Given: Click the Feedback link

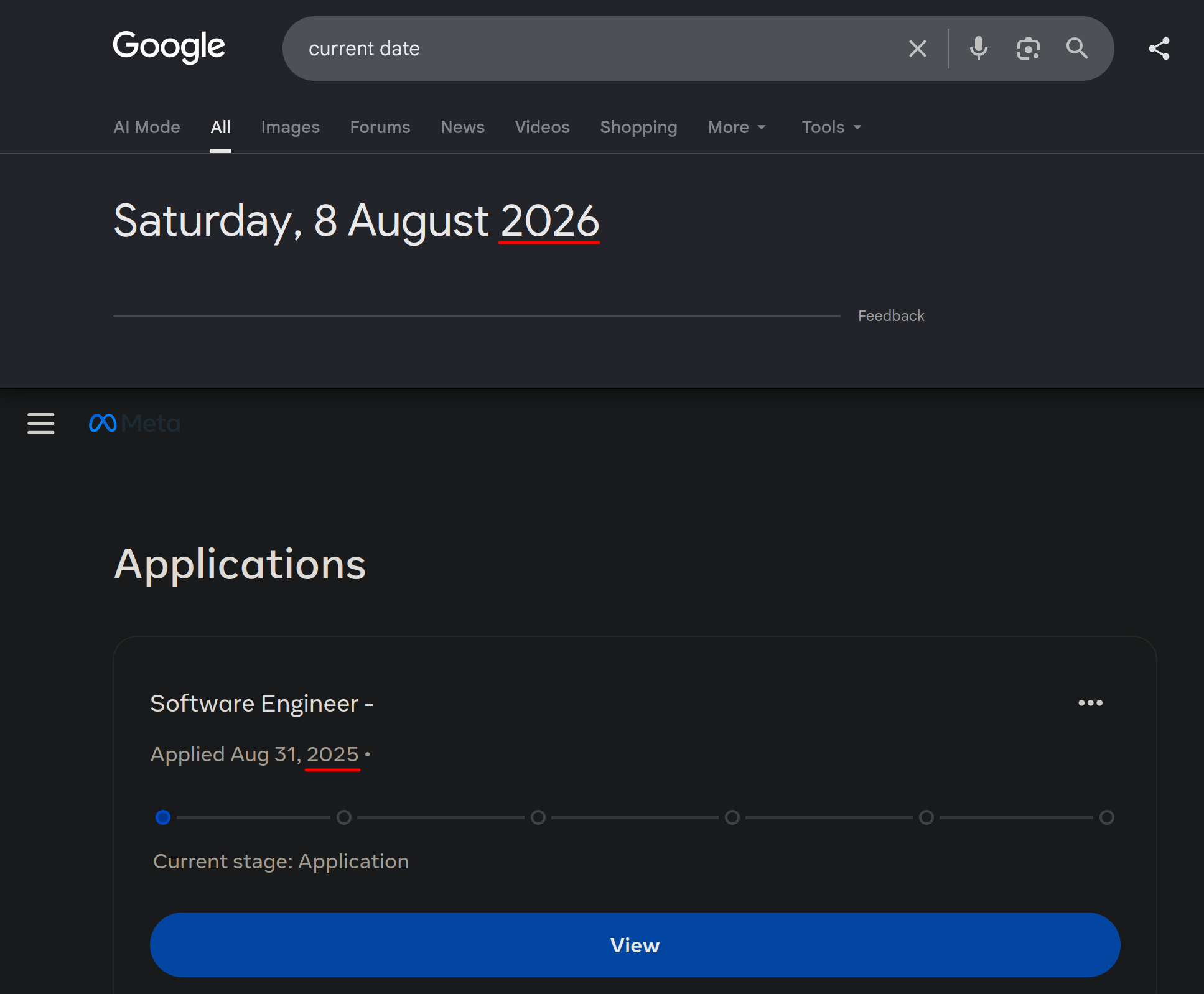Looking at the screenshot, I should click(x=891, y=316).
